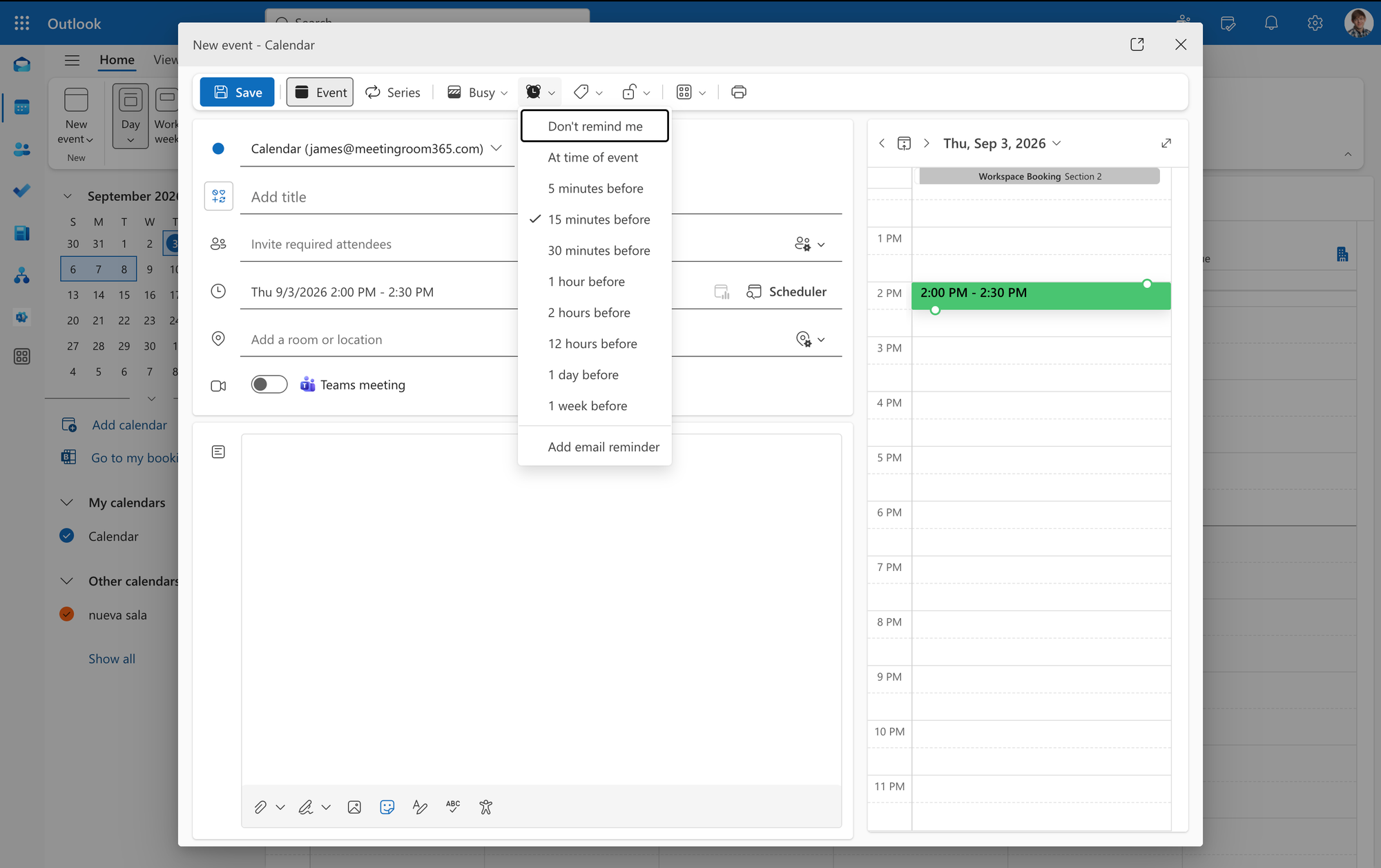The image size is (1381, 868).
Task: Open More apps in left sidebar
Action: (22, 356)
